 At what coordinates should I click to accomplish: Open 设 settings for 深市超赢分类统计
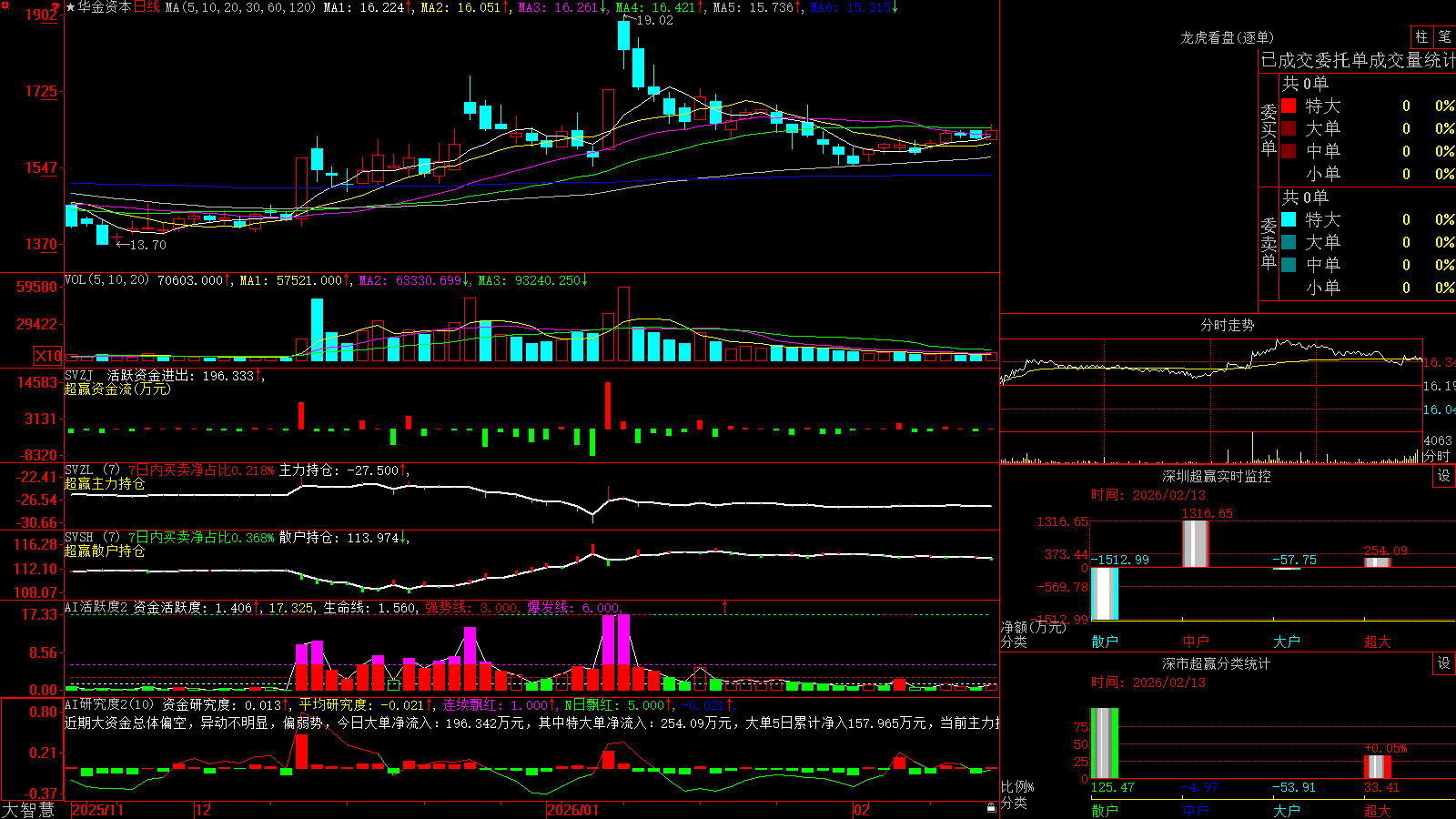(x=1443, y=663)
